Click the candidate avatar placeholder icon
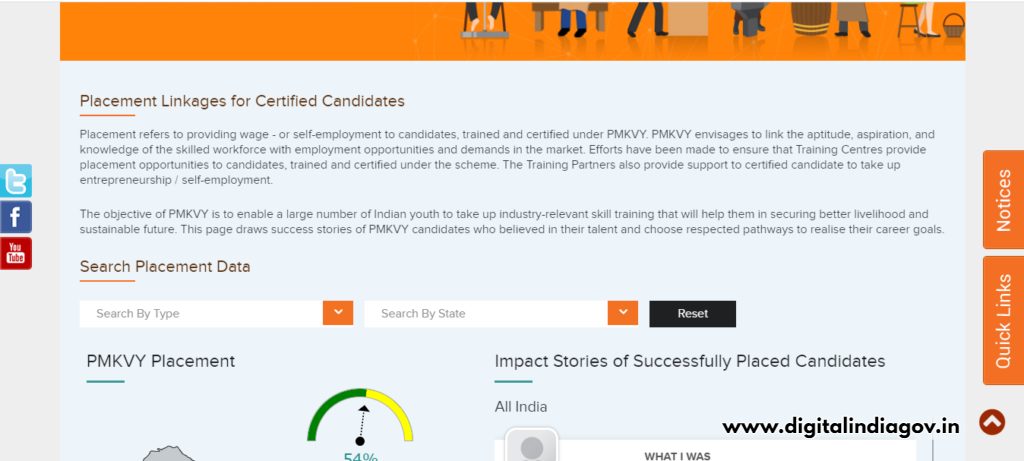The height and width of the screenshot is (461, 1024). (532, 447)
